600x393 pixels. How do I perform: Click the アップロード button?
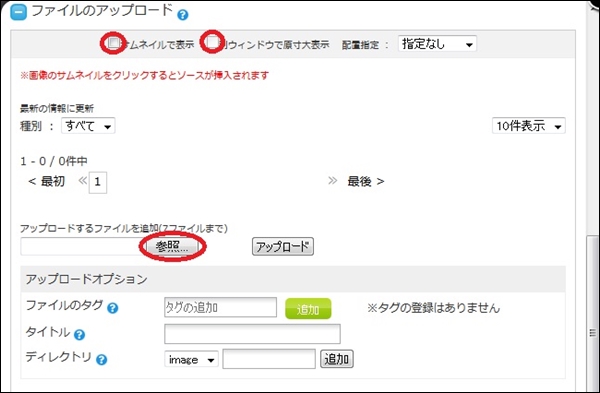coord(283,246)
